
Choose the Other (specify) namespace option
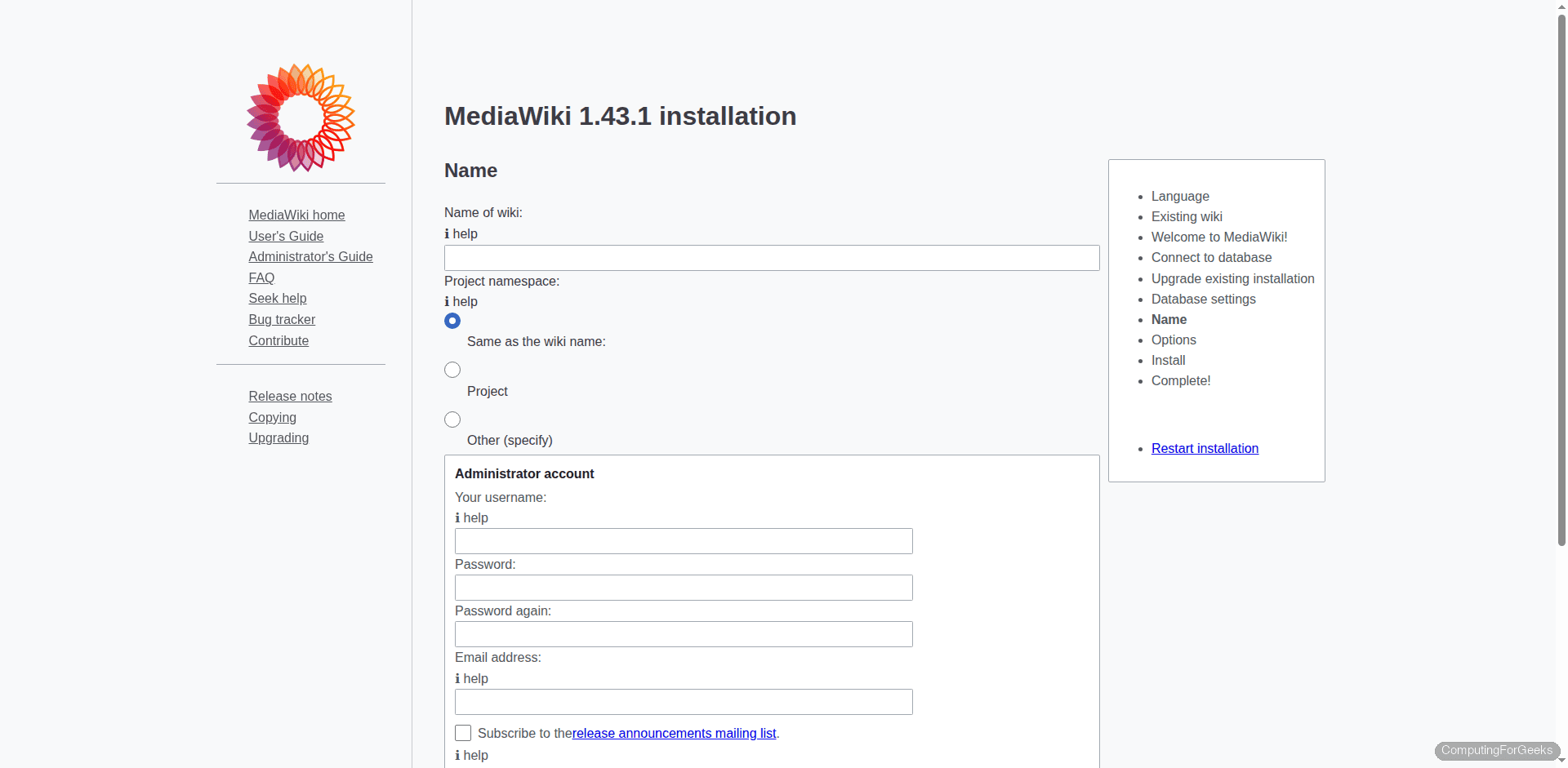(452, 420)
